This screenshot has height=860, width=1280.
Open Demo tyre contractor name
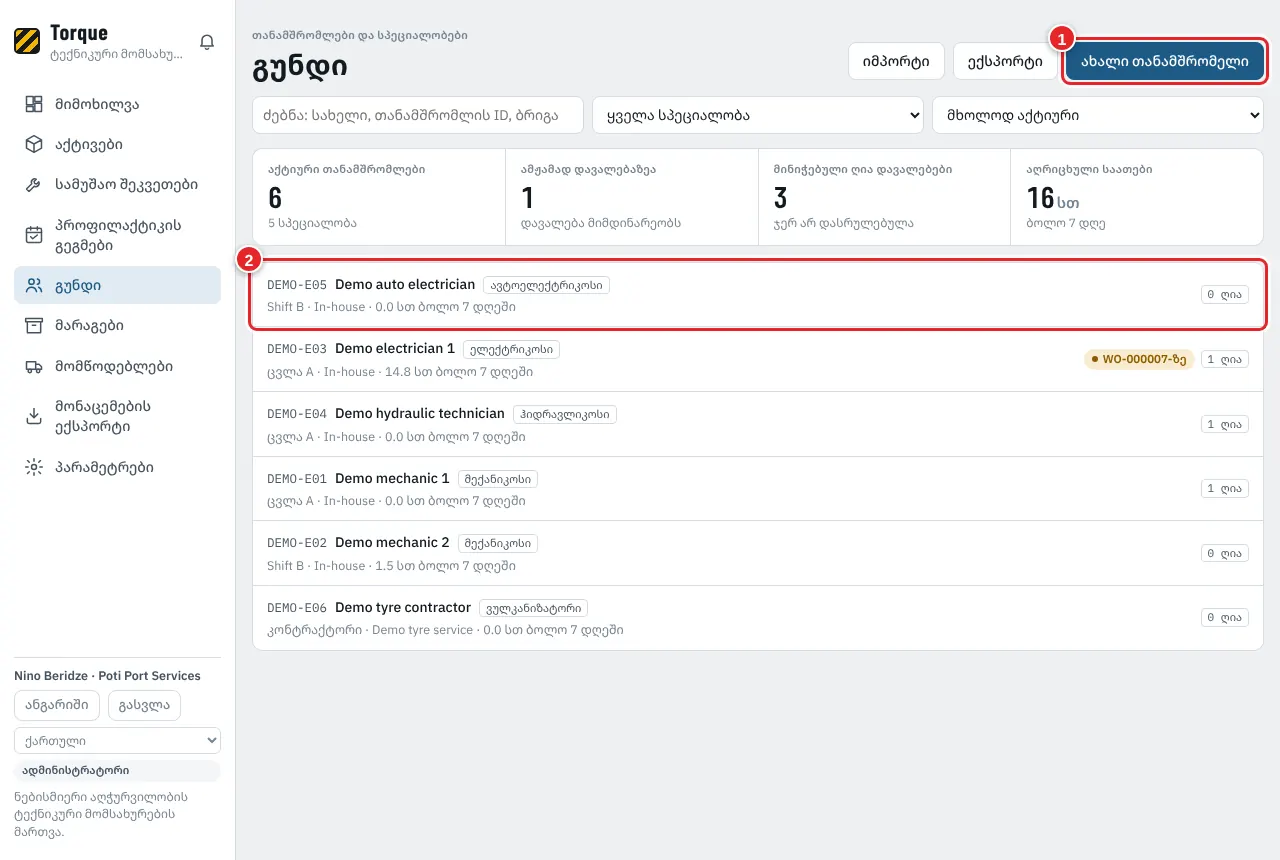pos(403,608)
